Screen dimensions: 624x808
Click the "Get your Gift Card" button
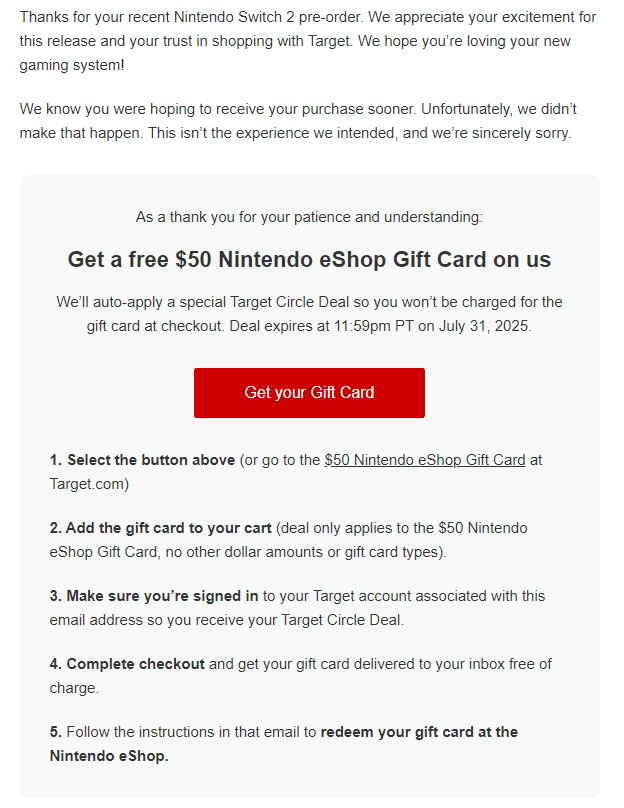click(x=309, y=392)
